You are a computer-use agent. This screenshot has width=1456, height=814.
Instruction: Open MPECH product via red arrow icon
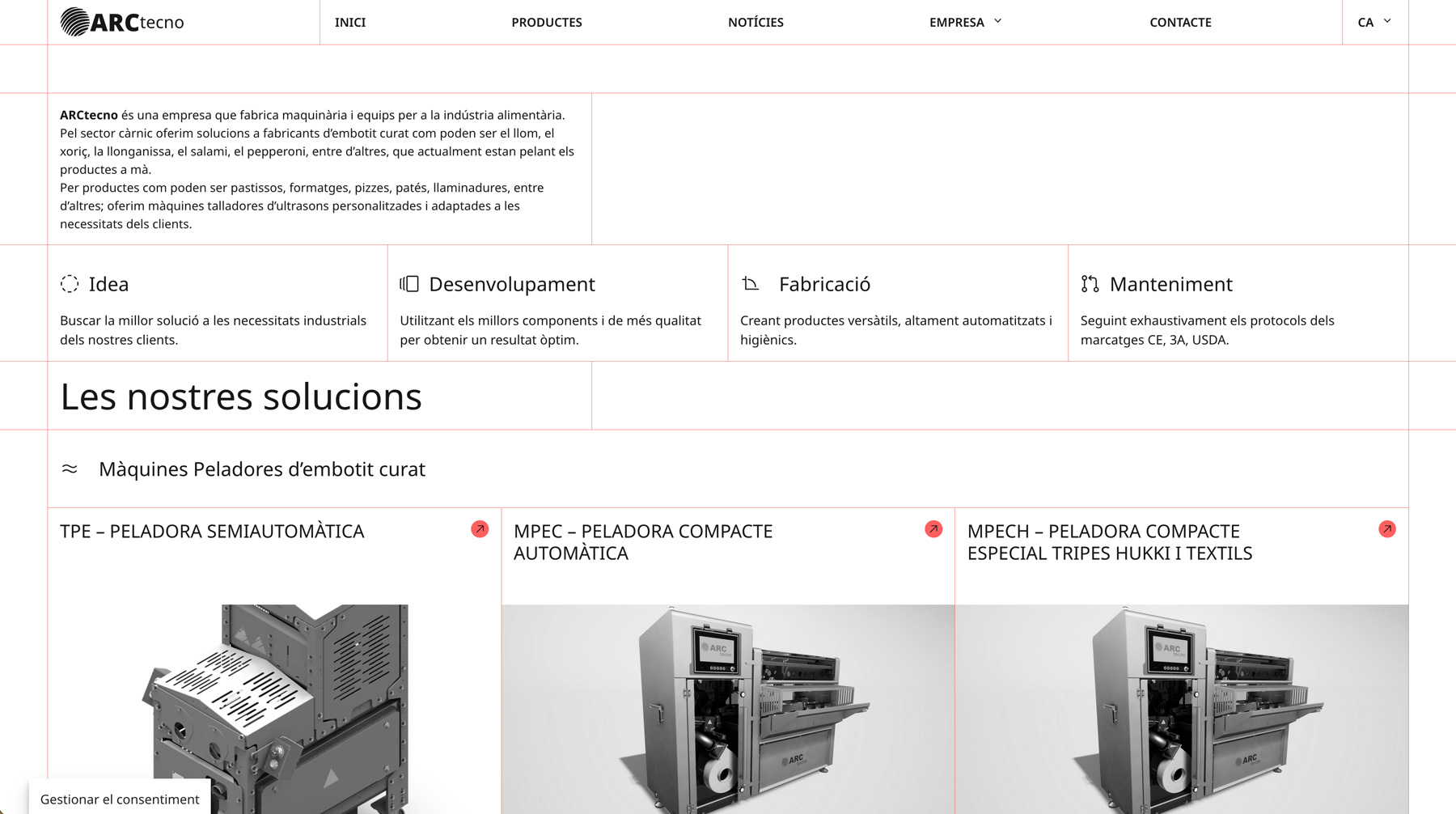1387,529
